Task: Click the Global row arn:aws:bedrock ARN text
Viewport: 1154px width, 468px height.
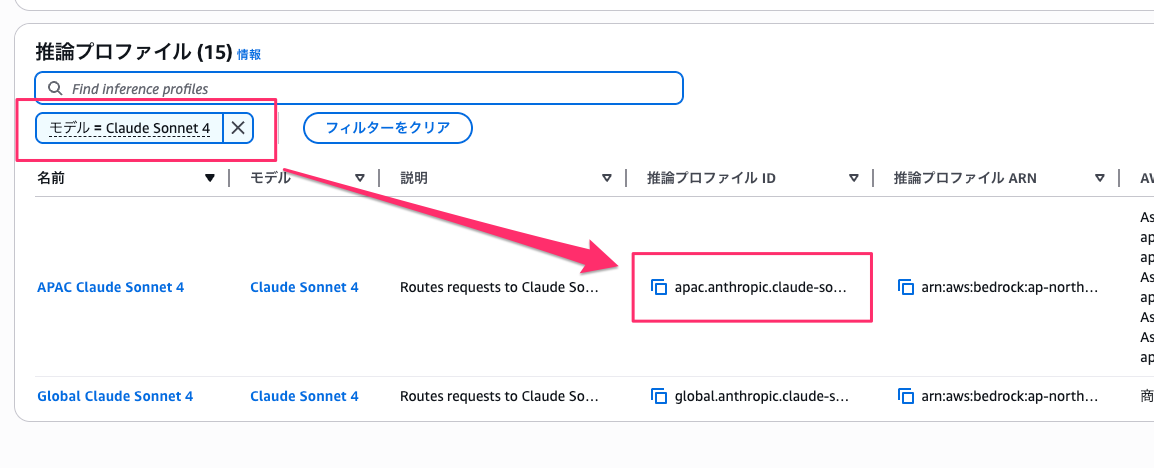Action: click(1010, 396)
